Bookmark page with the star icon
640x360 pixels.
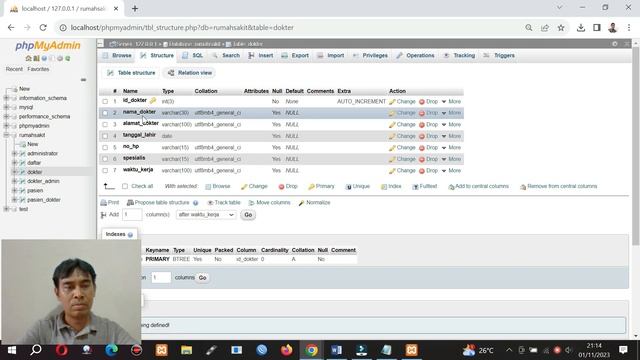point(561,28)
